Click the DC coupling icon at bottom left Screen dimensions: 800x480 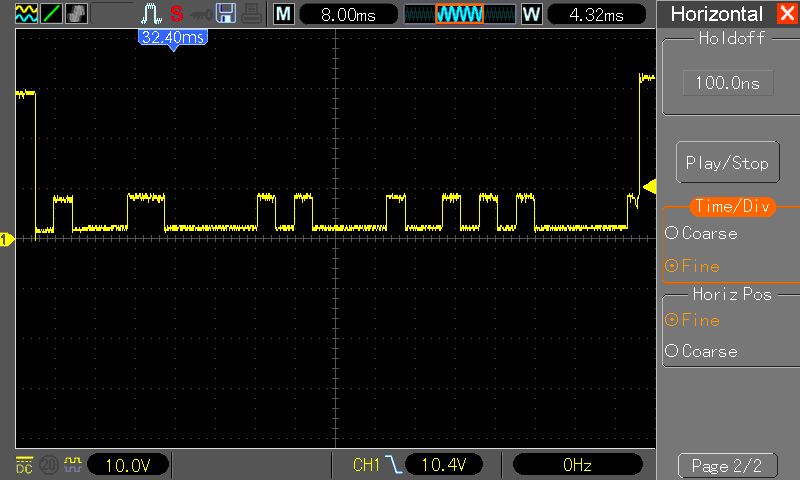tap(24, 464)
